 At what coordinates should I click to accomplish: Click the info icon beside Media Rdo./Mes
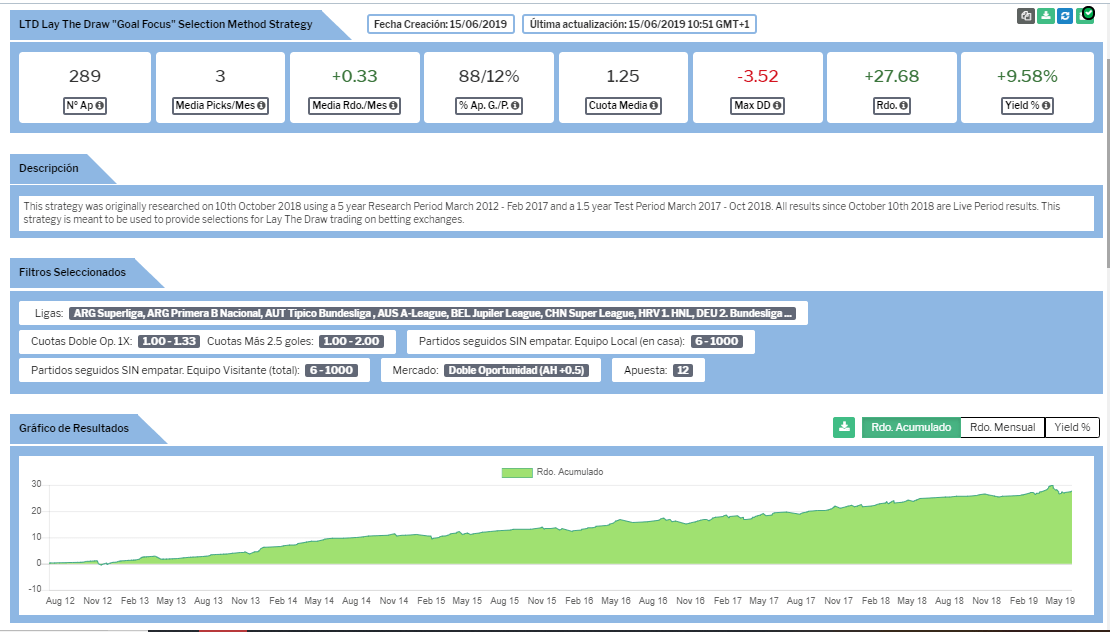393,105
